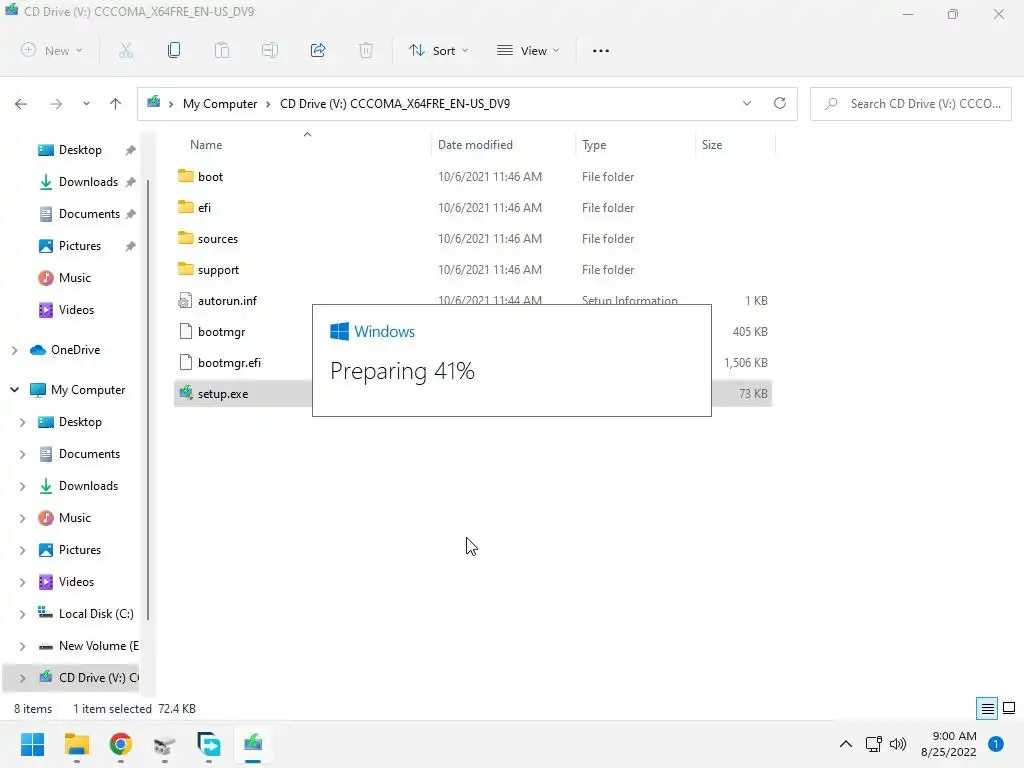Switch to large thumbnails view button
Viewport: 1024px width, 768px height.
click(1009, 709)
